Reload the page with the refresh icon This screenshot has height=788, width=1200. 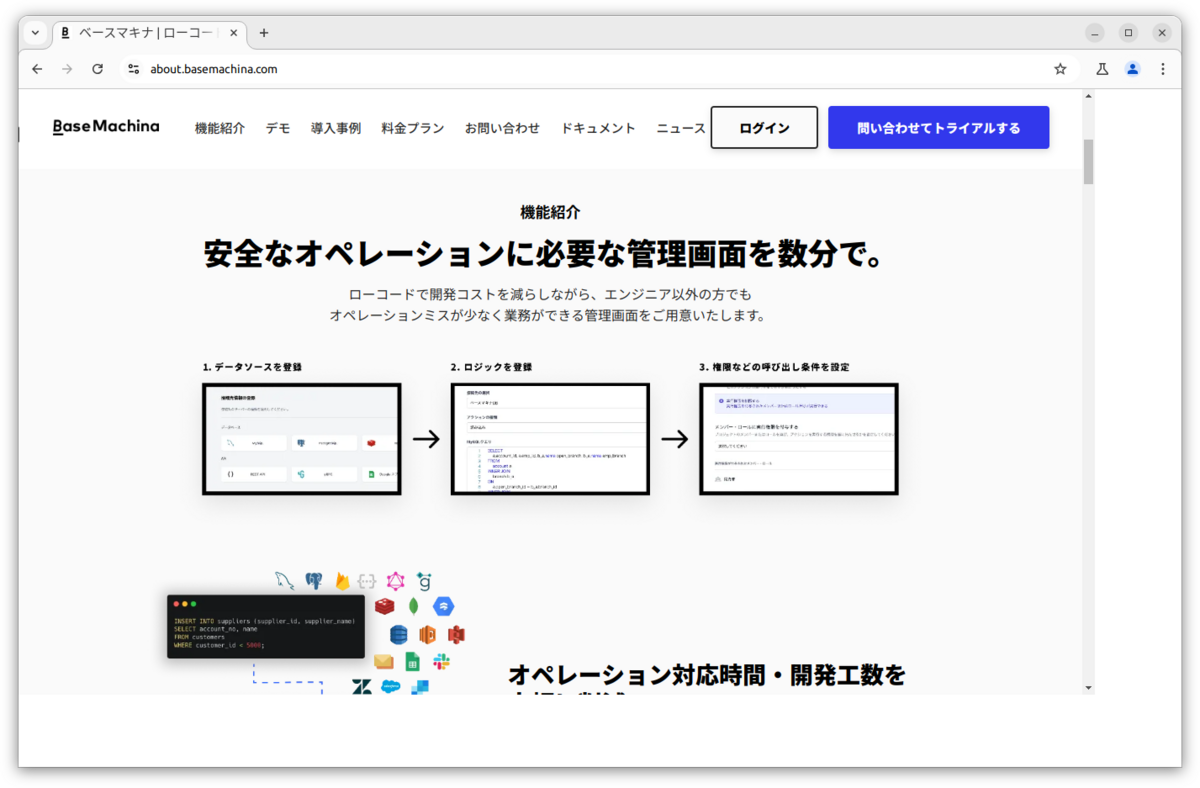click(x=97, y=69)
